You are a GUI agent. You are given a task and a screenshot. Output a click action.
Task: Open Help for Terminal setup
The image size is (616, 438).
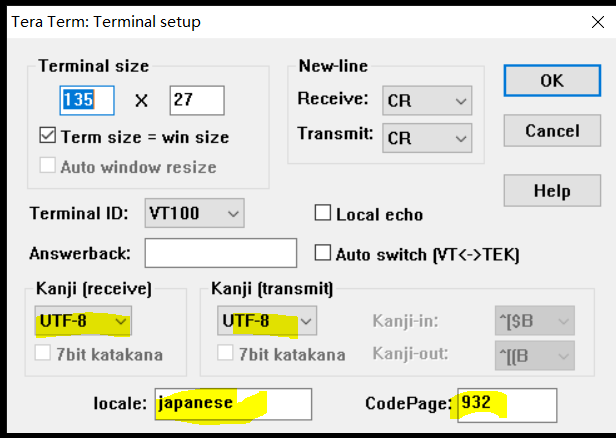pyautogui.click(x=552, y=191)
